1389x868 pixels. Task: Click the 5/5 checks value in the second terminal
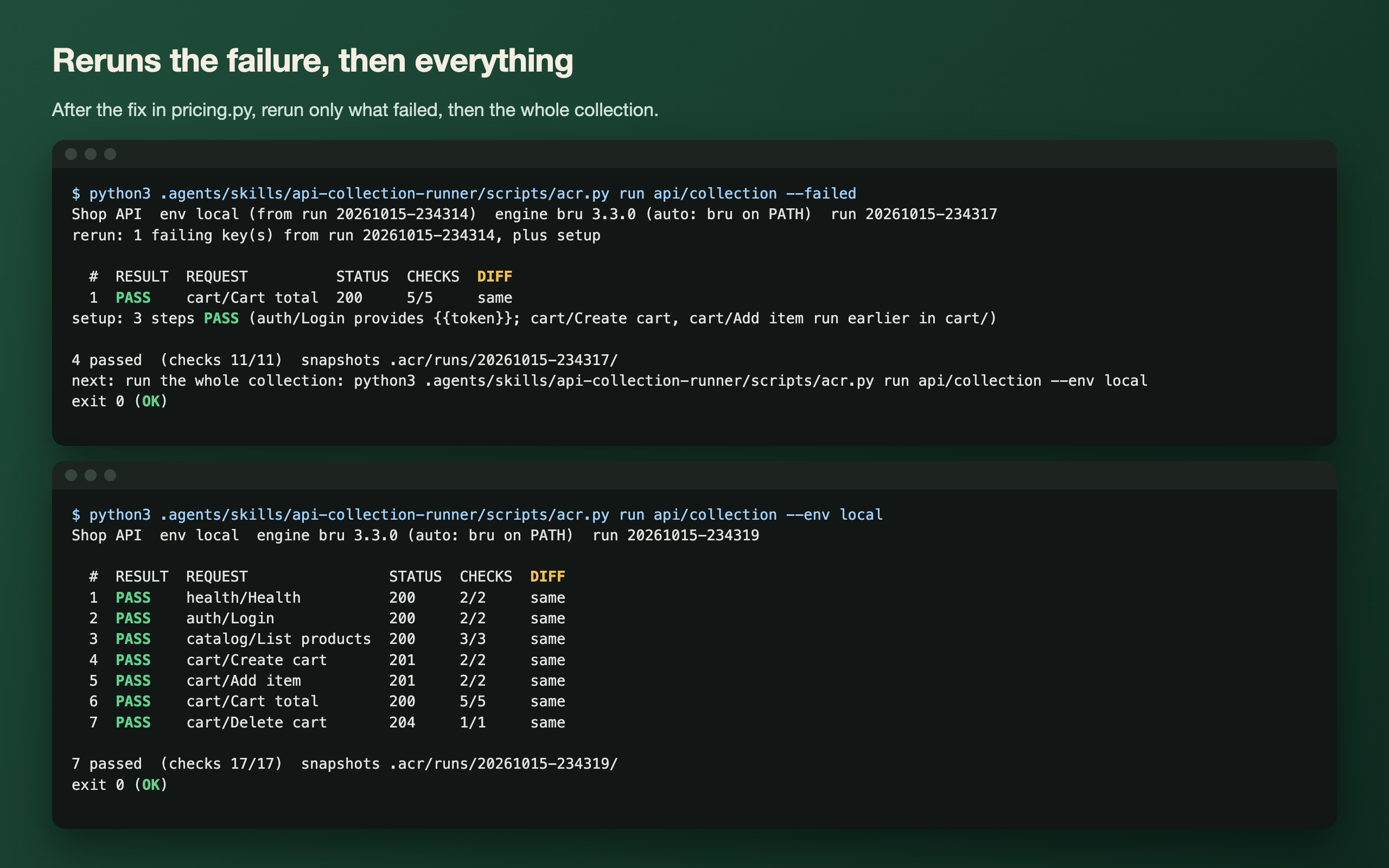[473, 701]
